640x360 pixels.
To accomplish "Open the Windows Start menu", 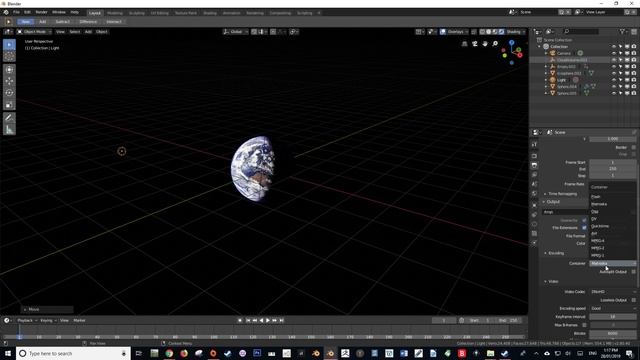I will tap(8, 353).
